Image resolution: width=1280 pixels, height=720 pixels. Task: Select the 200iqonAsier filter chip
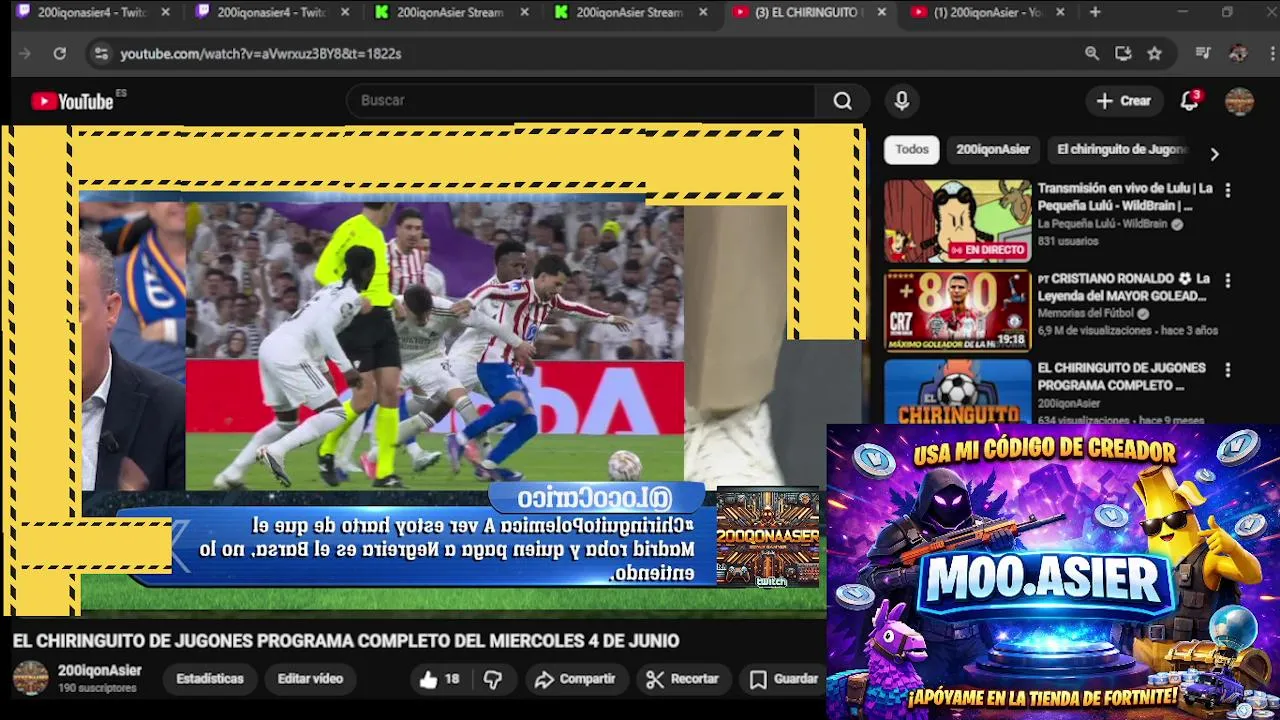[992, 149]
